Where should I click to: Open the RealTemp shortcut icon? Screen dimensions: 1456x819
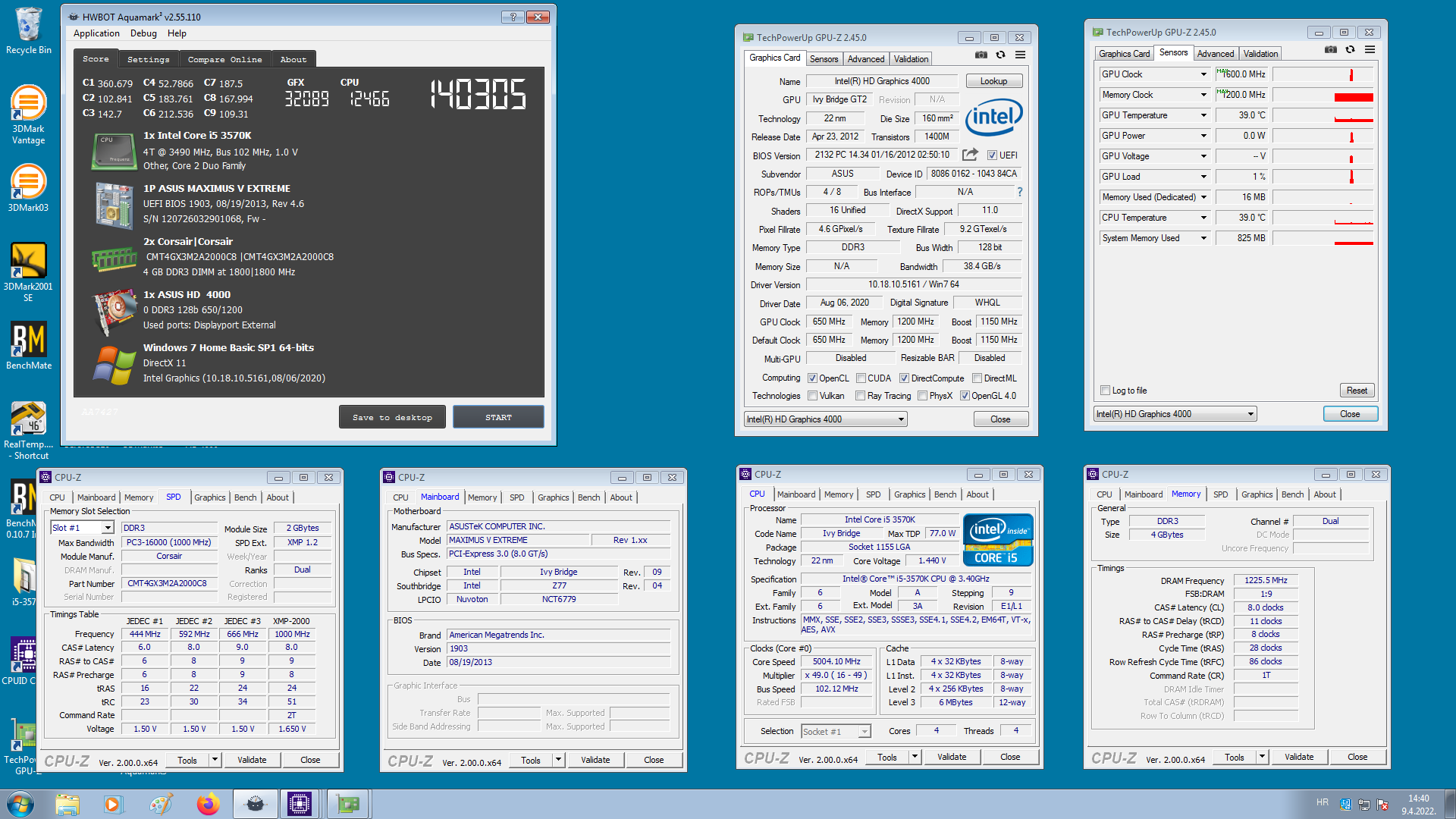pyautogui.click(x=28, y=430)
